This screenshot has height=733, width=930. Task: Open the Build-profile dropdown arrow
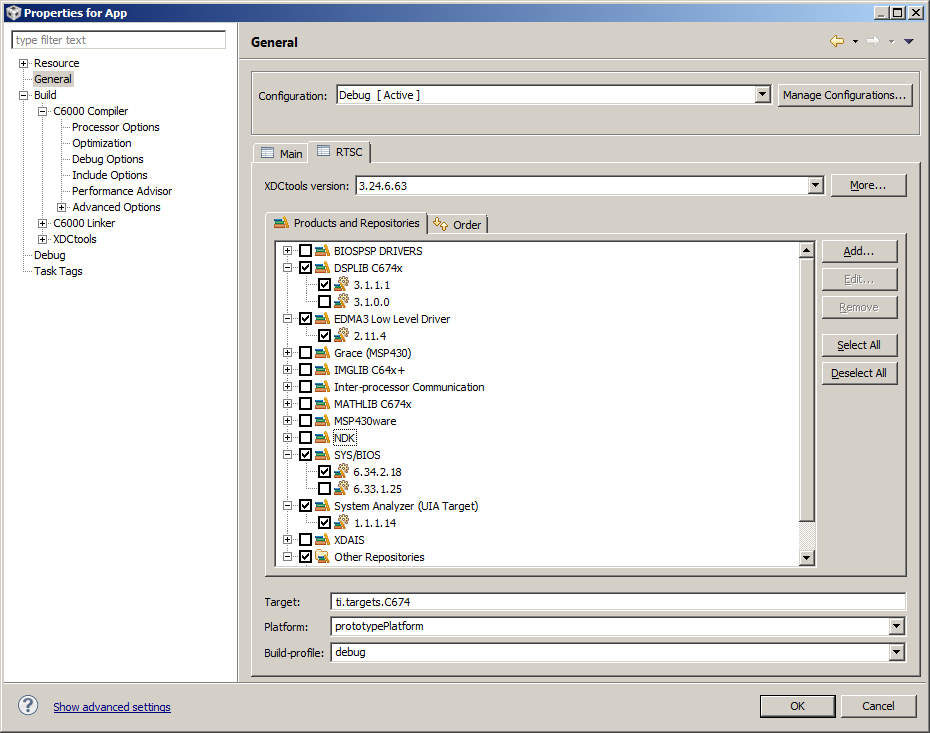(896, 652)
